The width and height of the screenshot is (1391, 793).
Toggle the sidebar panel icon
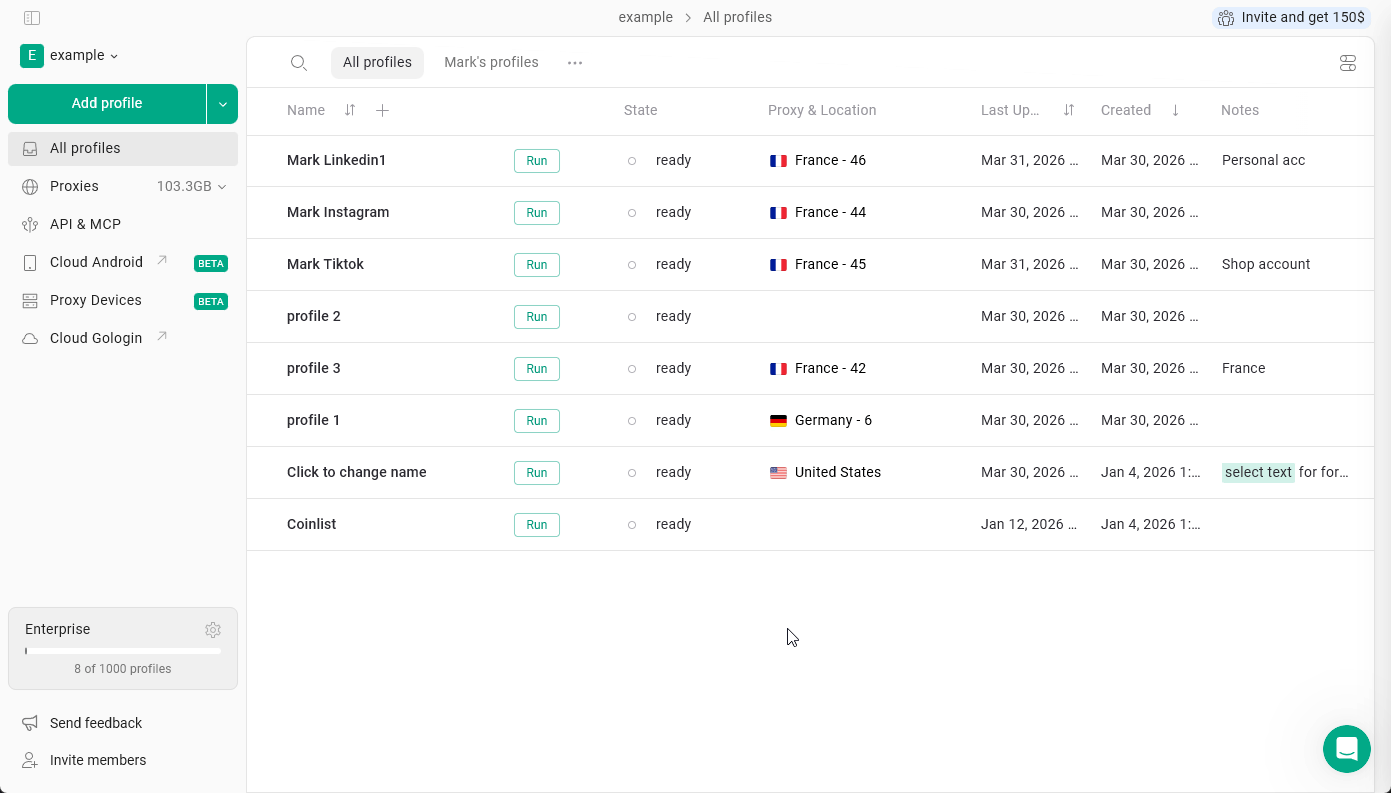pos(32,18)
